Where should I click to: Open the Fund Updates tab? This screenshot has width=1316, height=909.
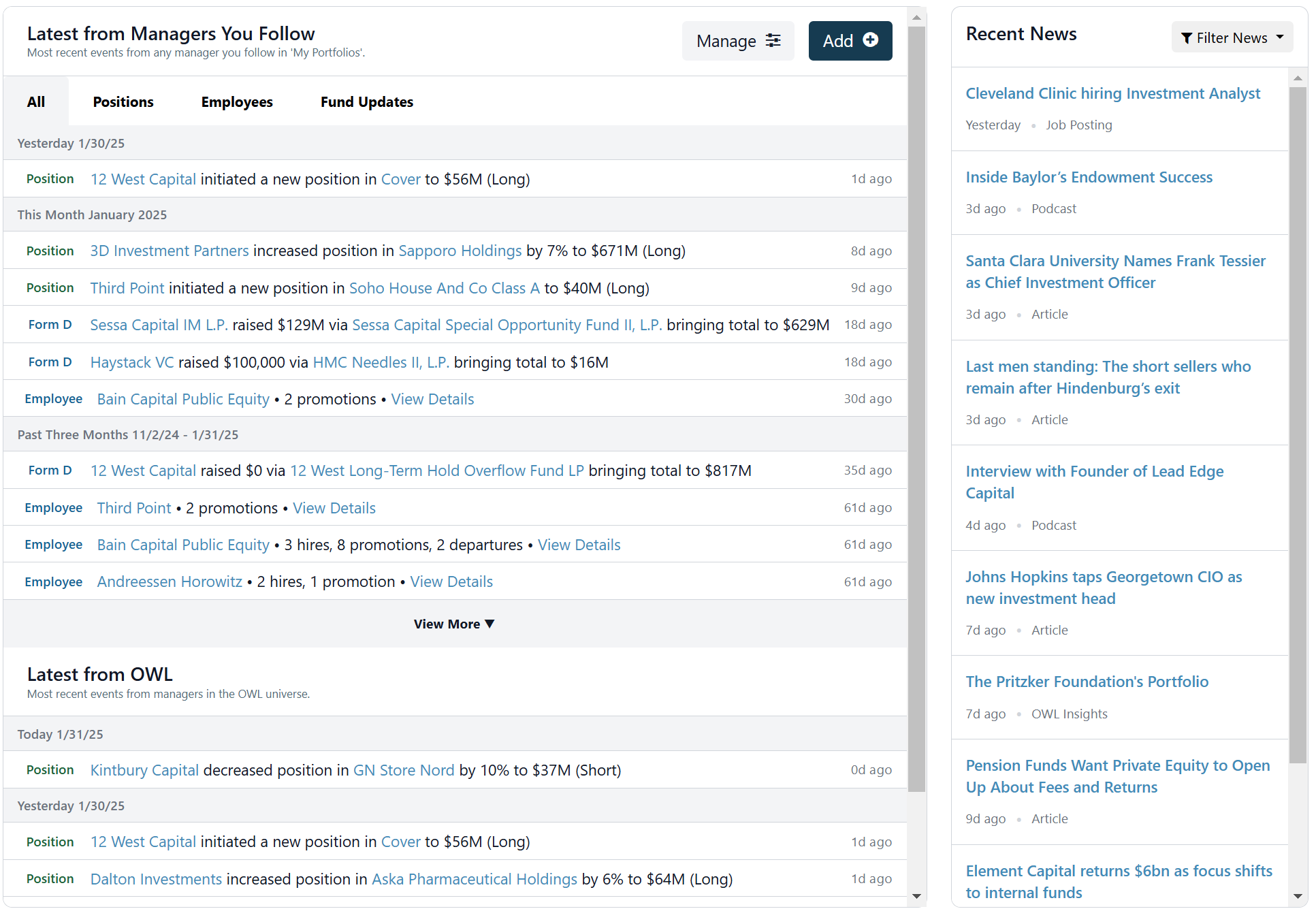click(x=367, y=102)
